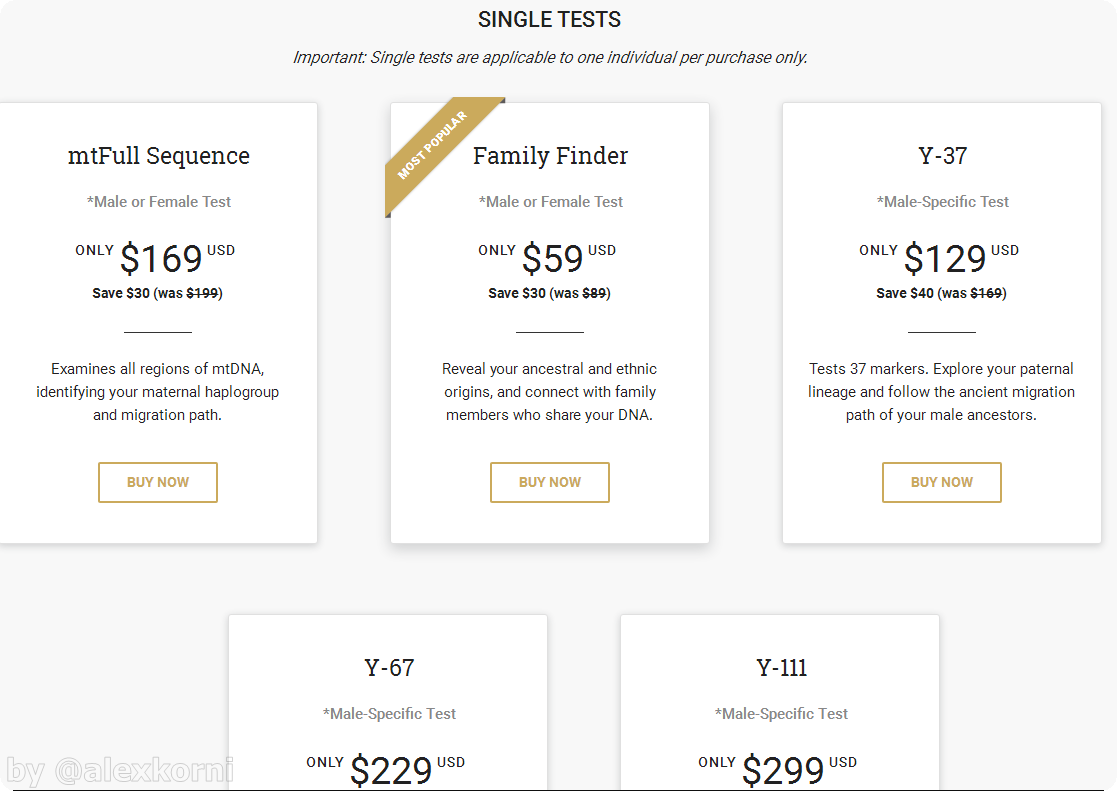Open the Y-111 test card title
The height and width of the screenshot is (791, 1117).
(x=781, y=668)
